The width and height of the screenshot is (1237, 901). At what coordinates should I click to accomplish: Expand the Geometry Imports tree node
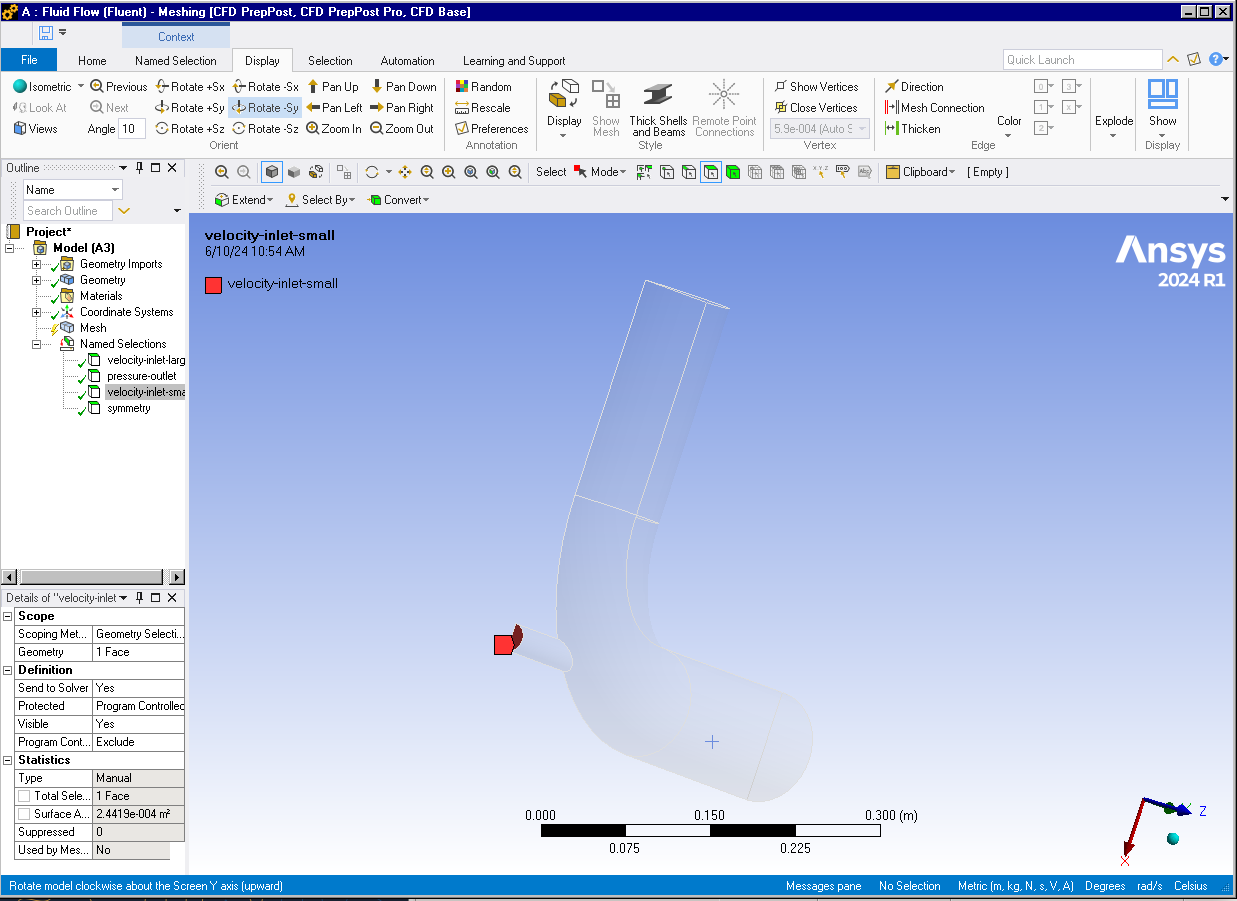click(37, 265)
